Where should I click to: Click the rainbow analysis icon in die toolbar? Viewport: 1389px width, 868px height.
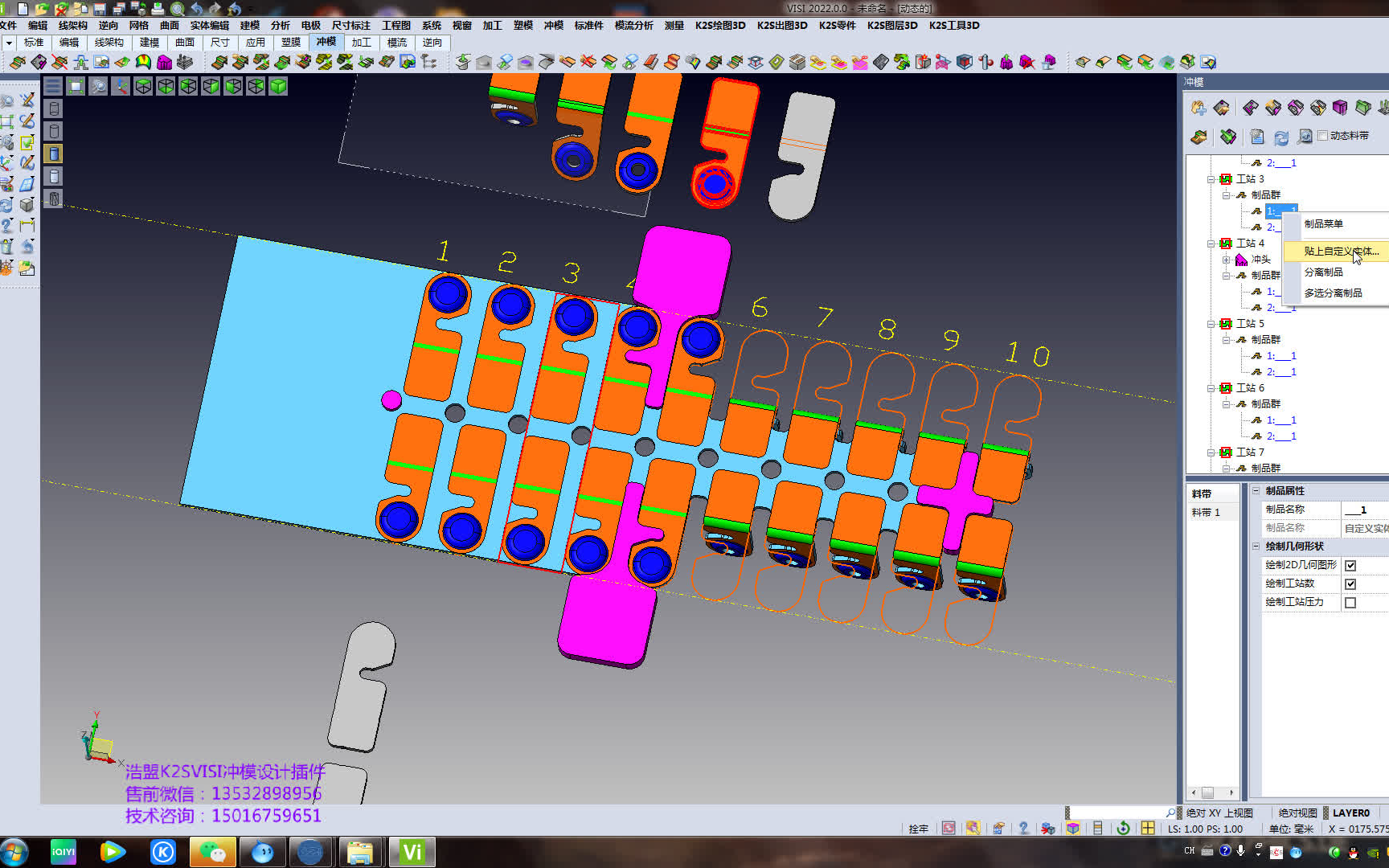pos(143,62)
